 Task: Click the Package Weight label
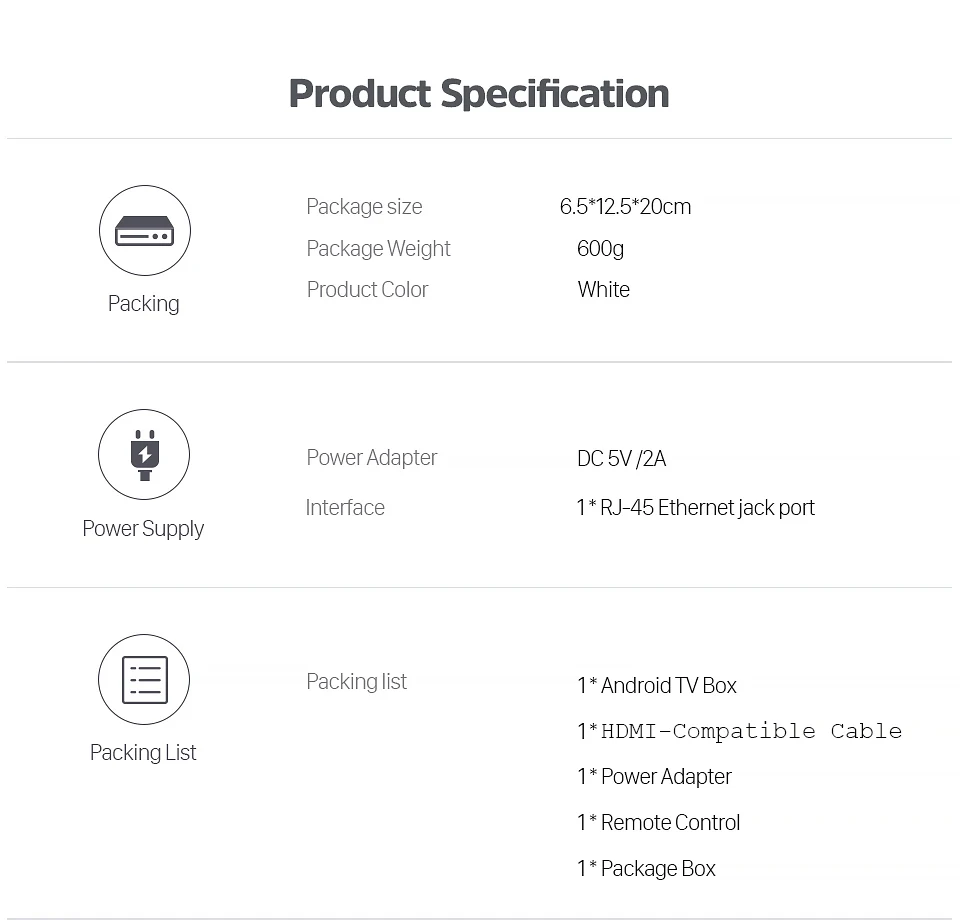[378, 249]
